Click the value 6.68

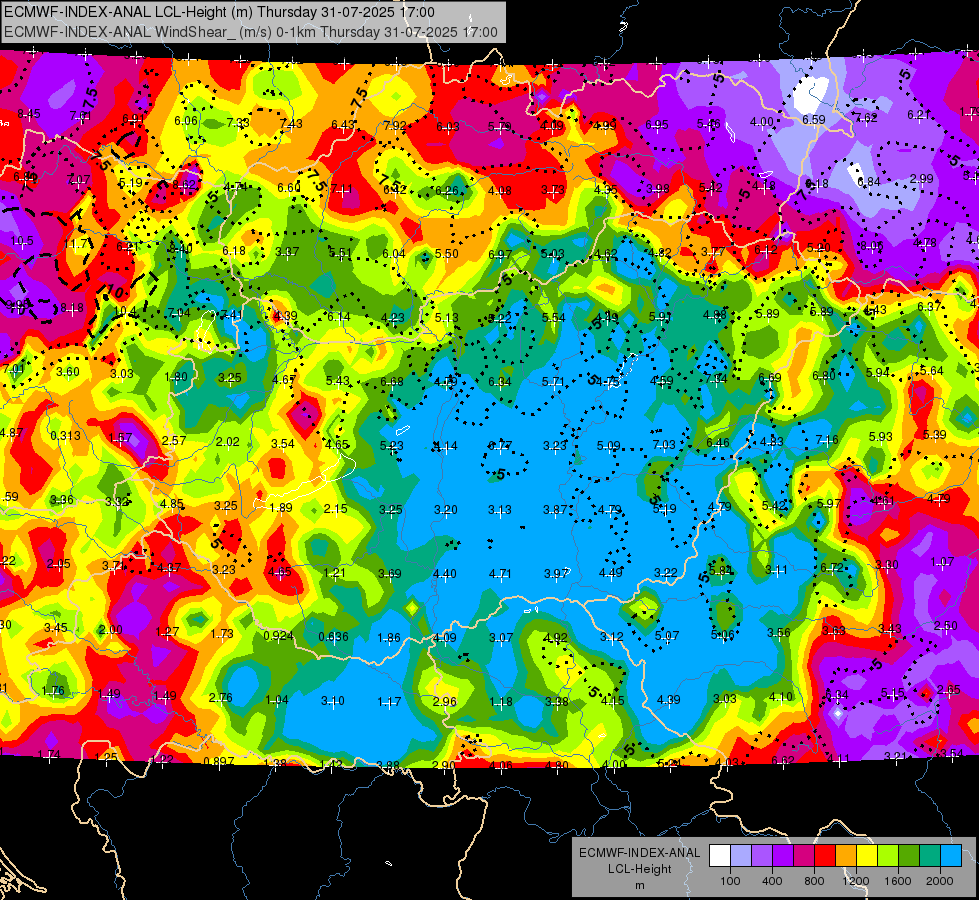(x=391, y=381)
